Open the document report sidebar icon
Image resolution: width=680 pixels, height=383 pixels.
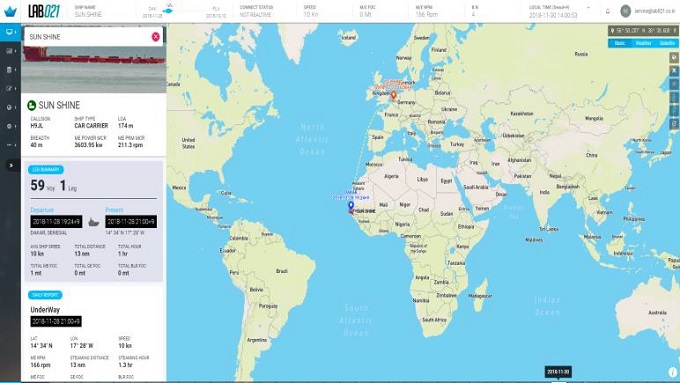(x=9, y=69)
